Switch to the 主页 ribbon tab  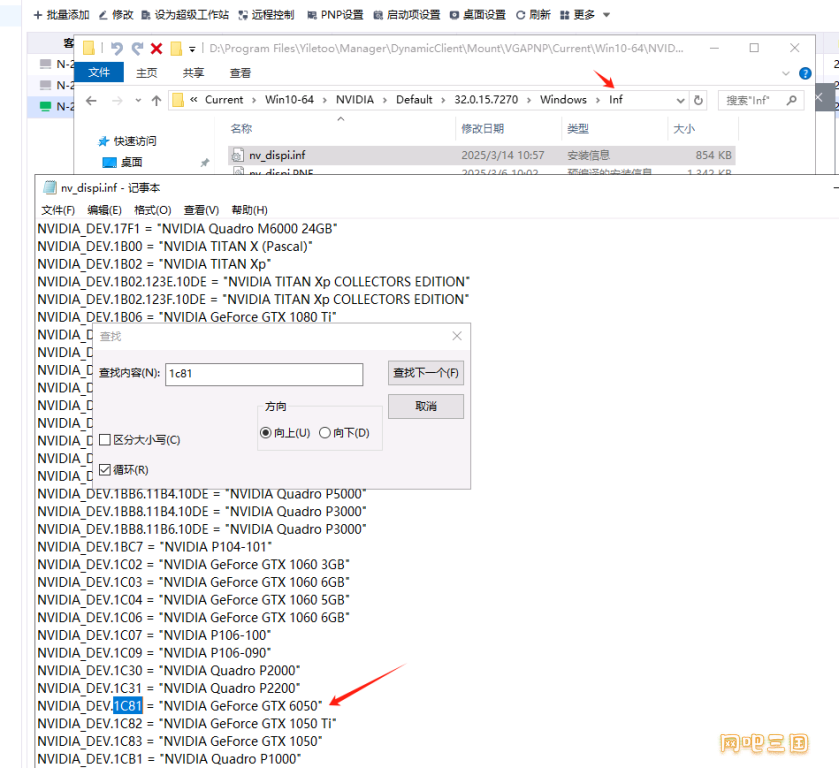pyautogui.click(x=147, y=73)
